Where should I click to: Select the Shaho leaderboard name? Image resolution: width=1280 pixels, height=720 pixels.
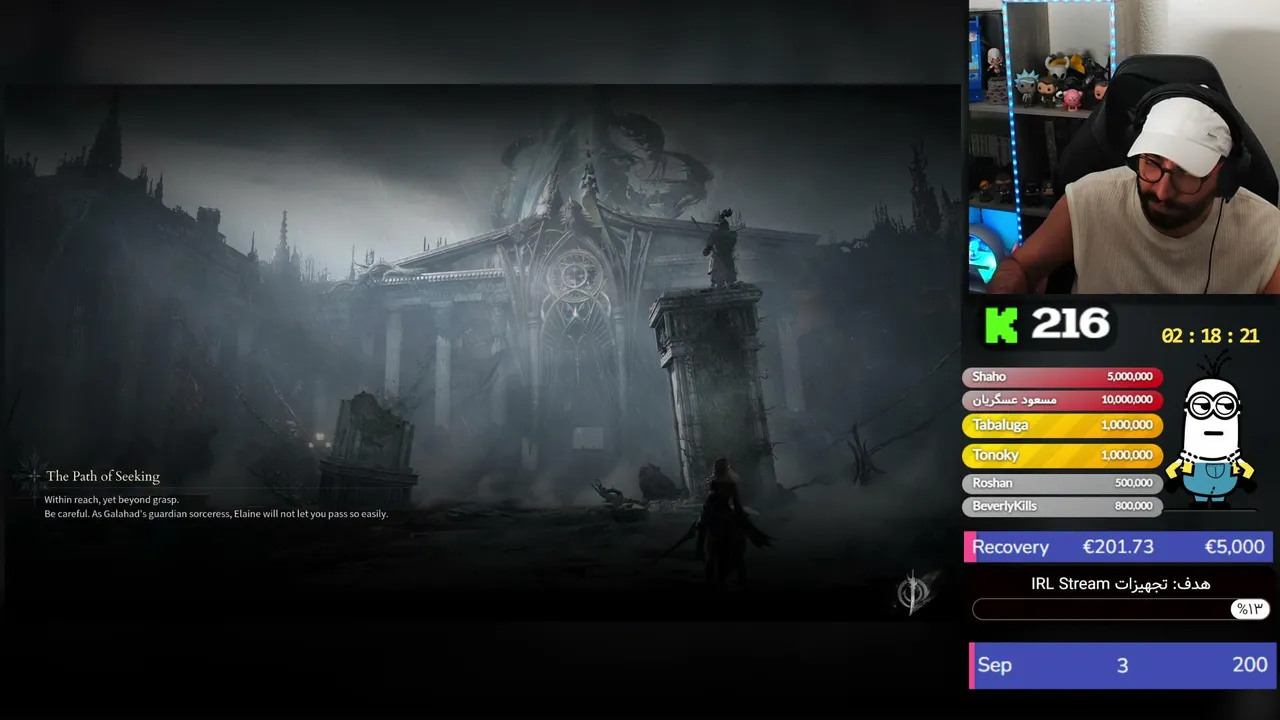click(989, 377)
